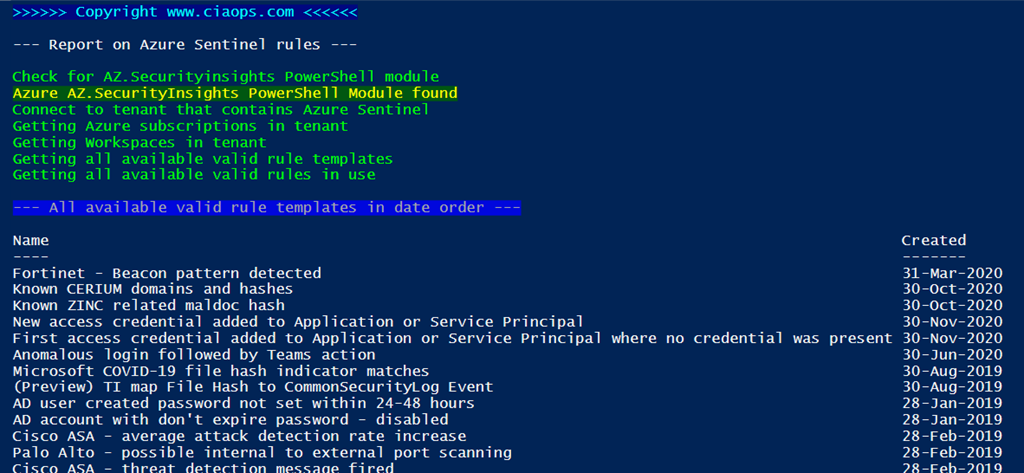The height and width of the screenshot is (473, 1024).
Task: Click the All available valid rule templates banner
Action: pos(266,207)
